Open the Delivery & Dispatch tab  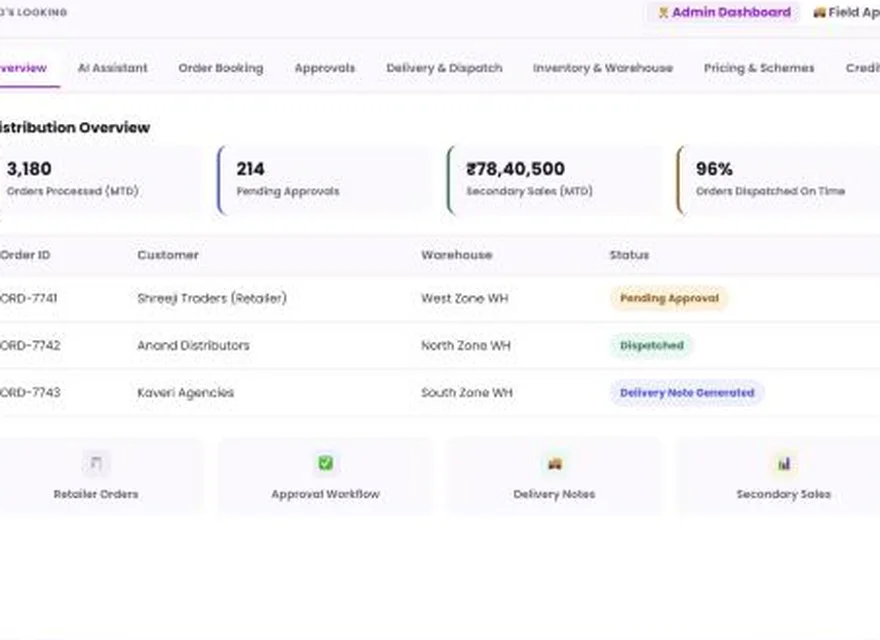point(444,68)
